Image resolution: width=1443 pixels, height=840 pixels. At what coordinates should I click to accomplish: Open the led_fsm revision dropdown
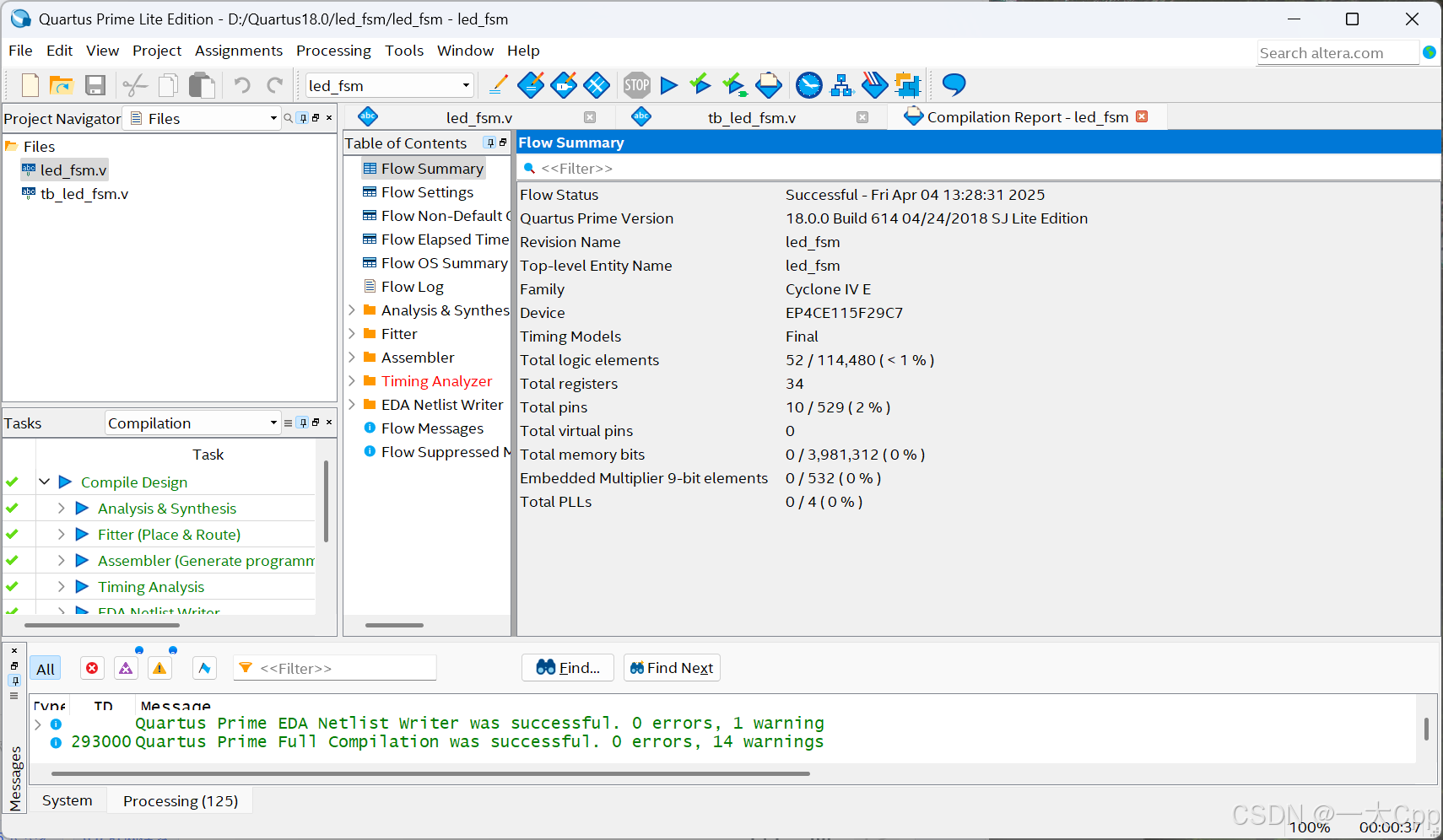click(x=466, y=85)
